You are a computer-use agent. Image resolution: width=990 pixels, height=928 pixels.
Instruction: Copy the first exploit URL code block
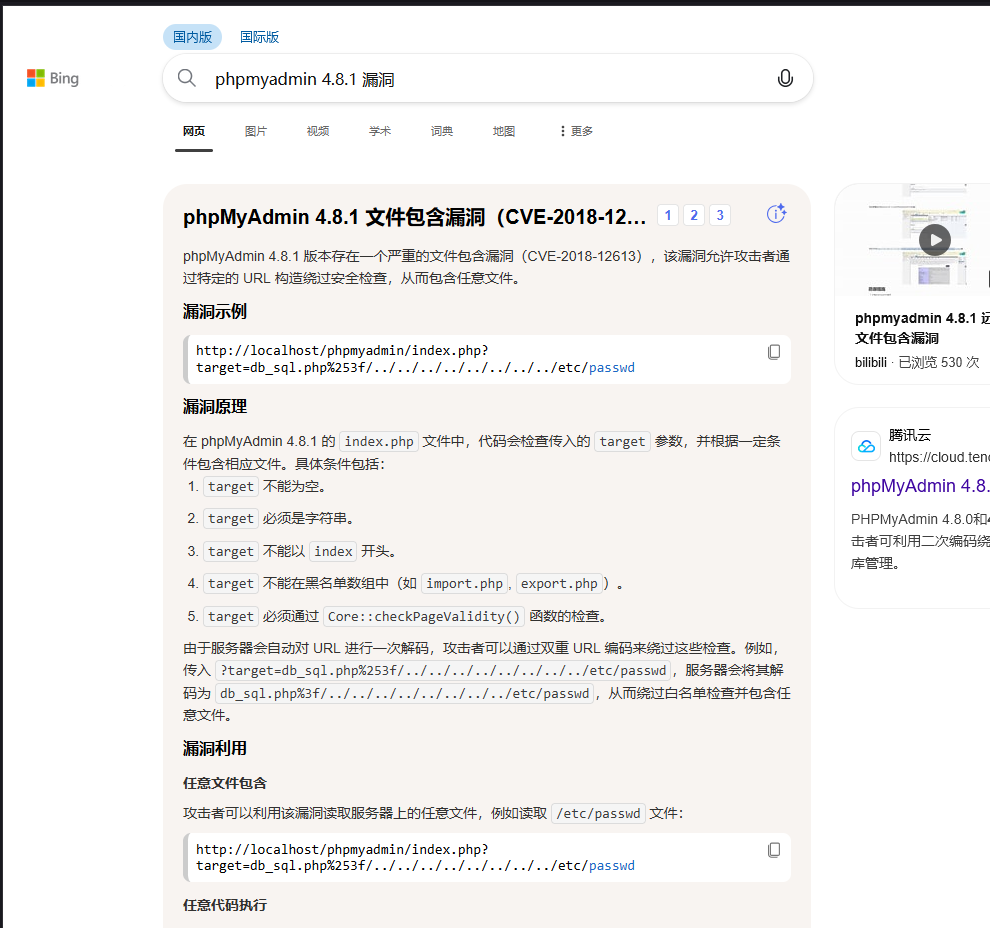[x=773, y=351]
